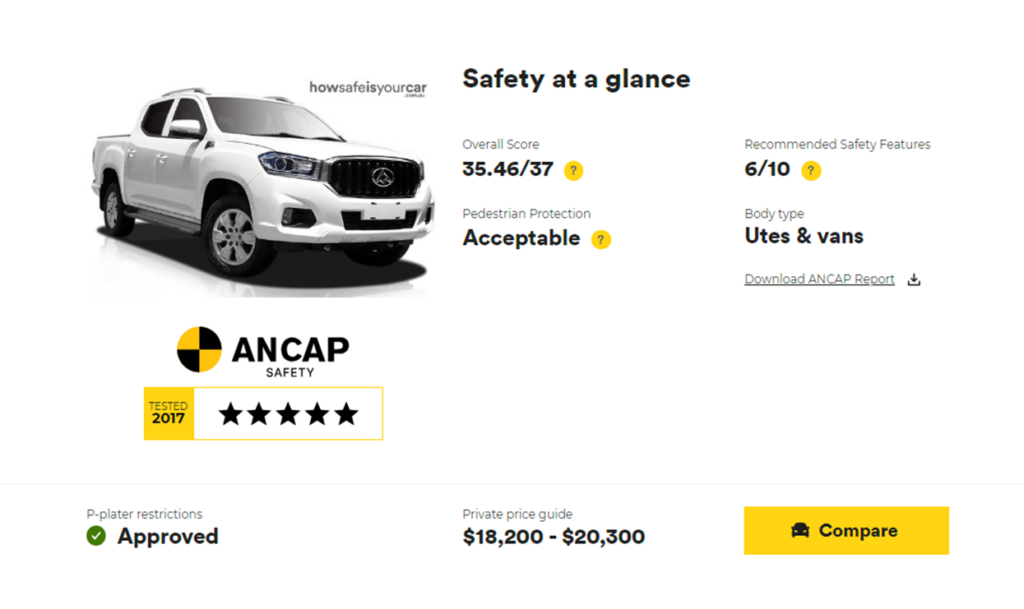Open the Overall Score help icon

coord(573,170)
